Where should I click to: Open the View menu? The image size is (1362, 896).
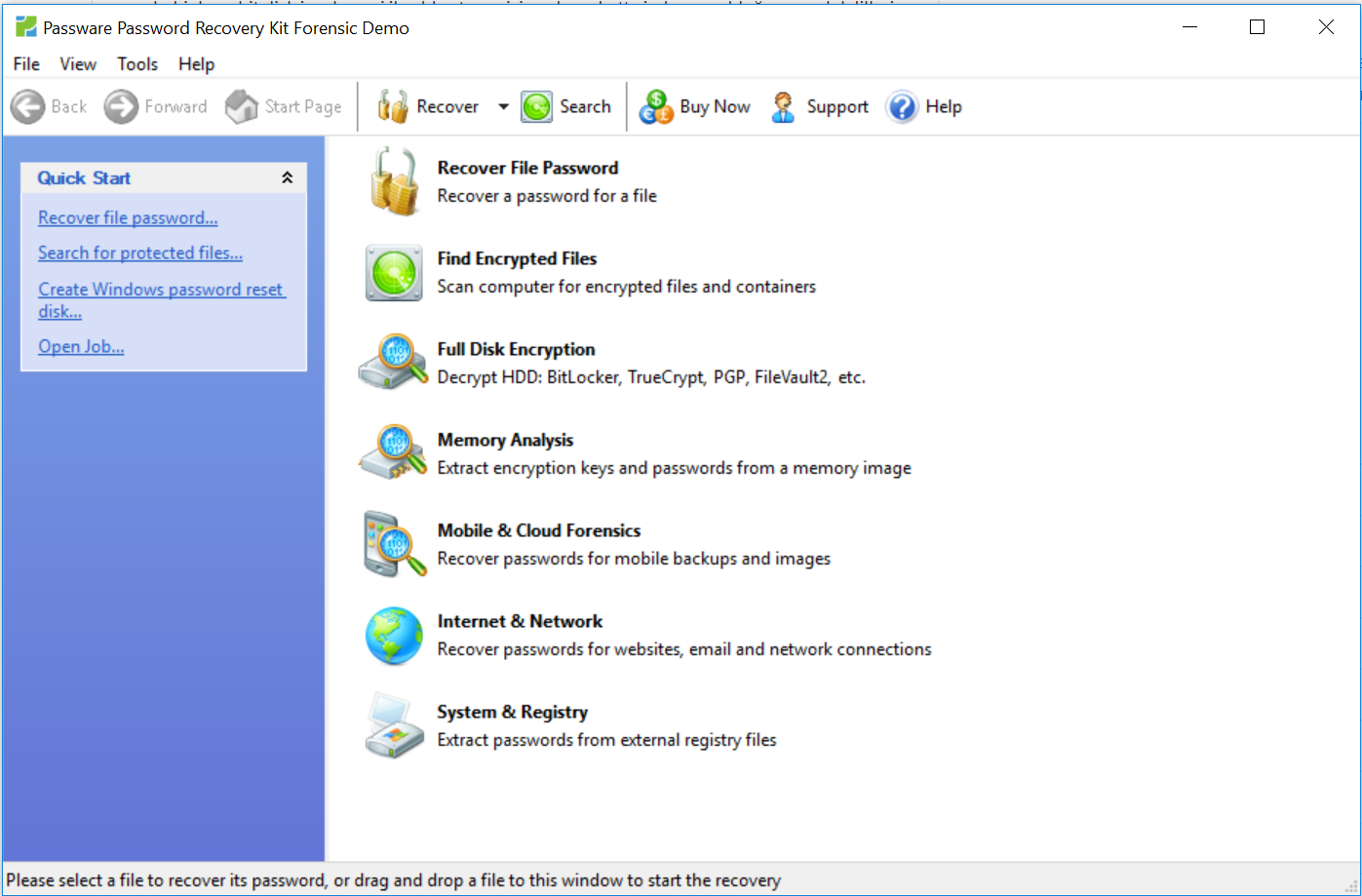[x=78, y=64]
